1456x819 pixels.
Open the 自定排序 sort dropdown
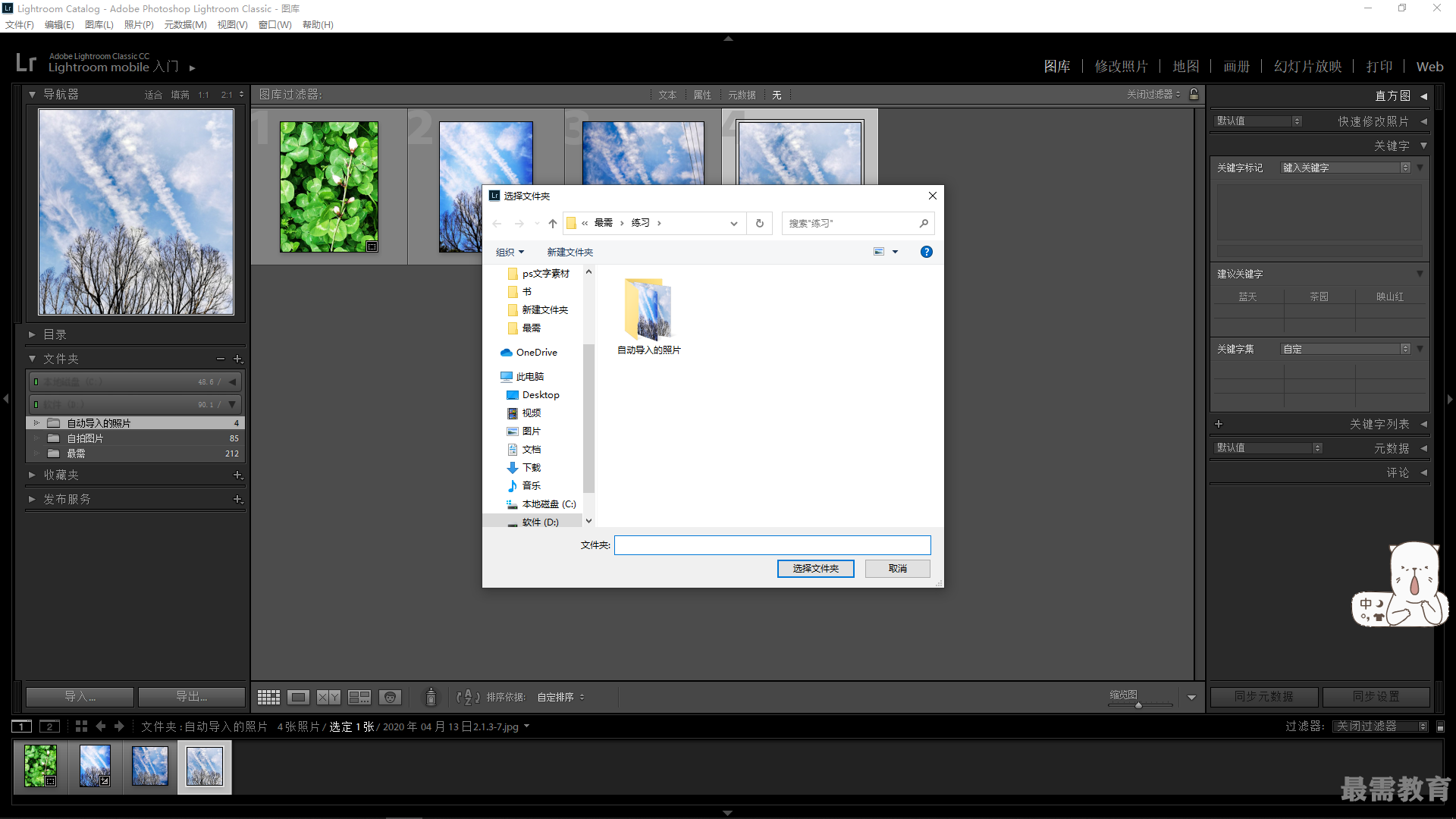click(561, 697)
